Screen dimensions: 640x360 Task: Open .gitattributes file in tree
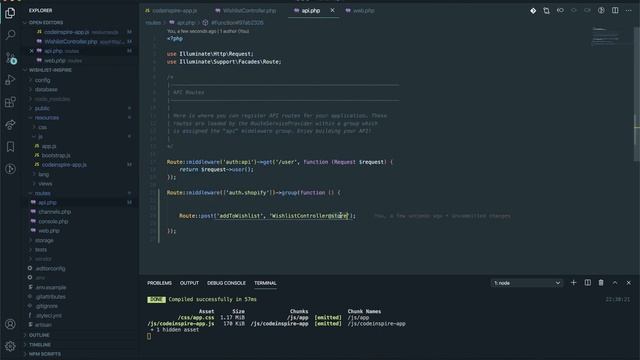click(x=51, y=297)
